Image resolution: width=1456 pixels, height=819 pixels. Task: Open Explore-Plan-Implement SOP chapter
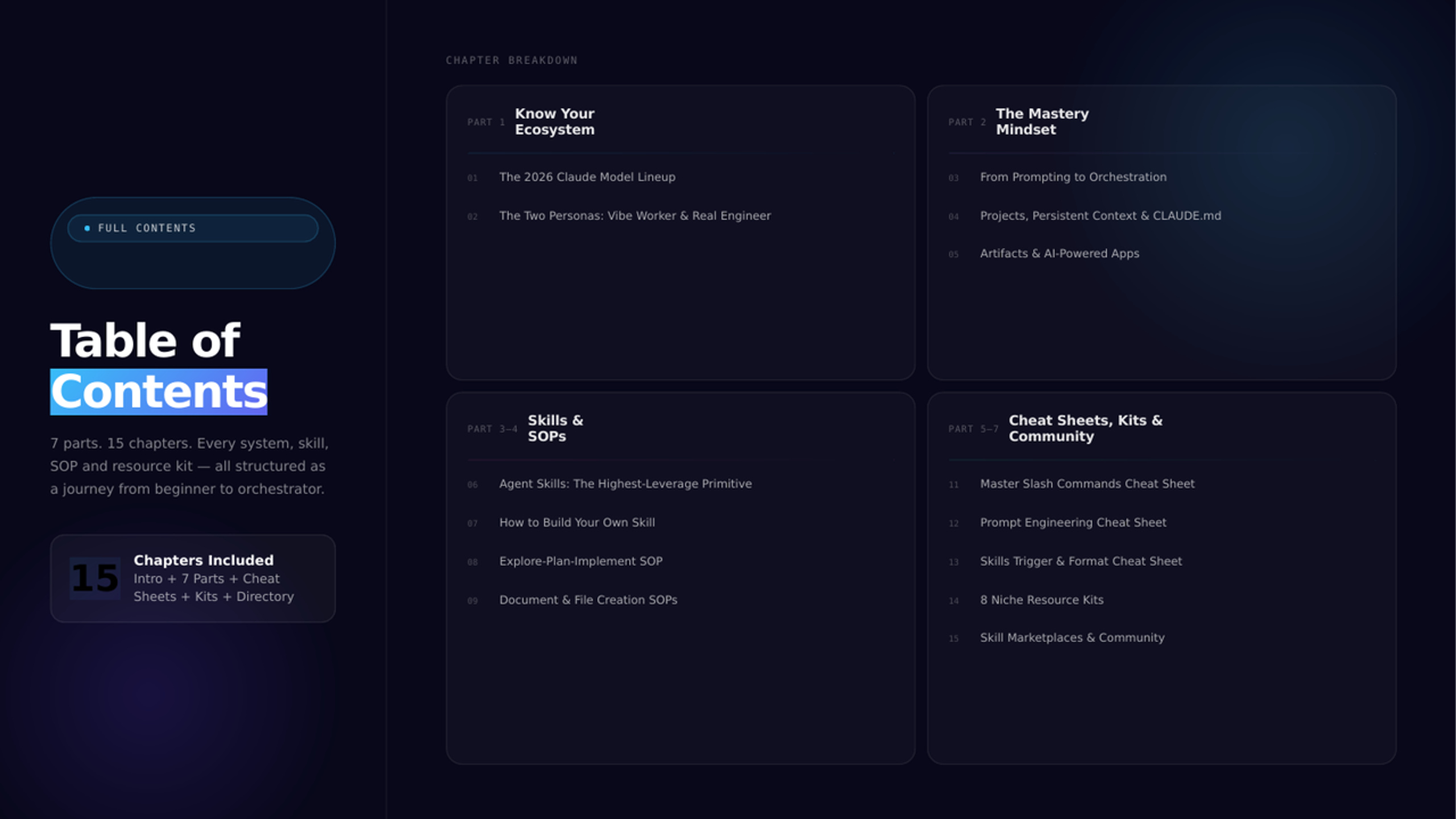click(x=581, y=561)
